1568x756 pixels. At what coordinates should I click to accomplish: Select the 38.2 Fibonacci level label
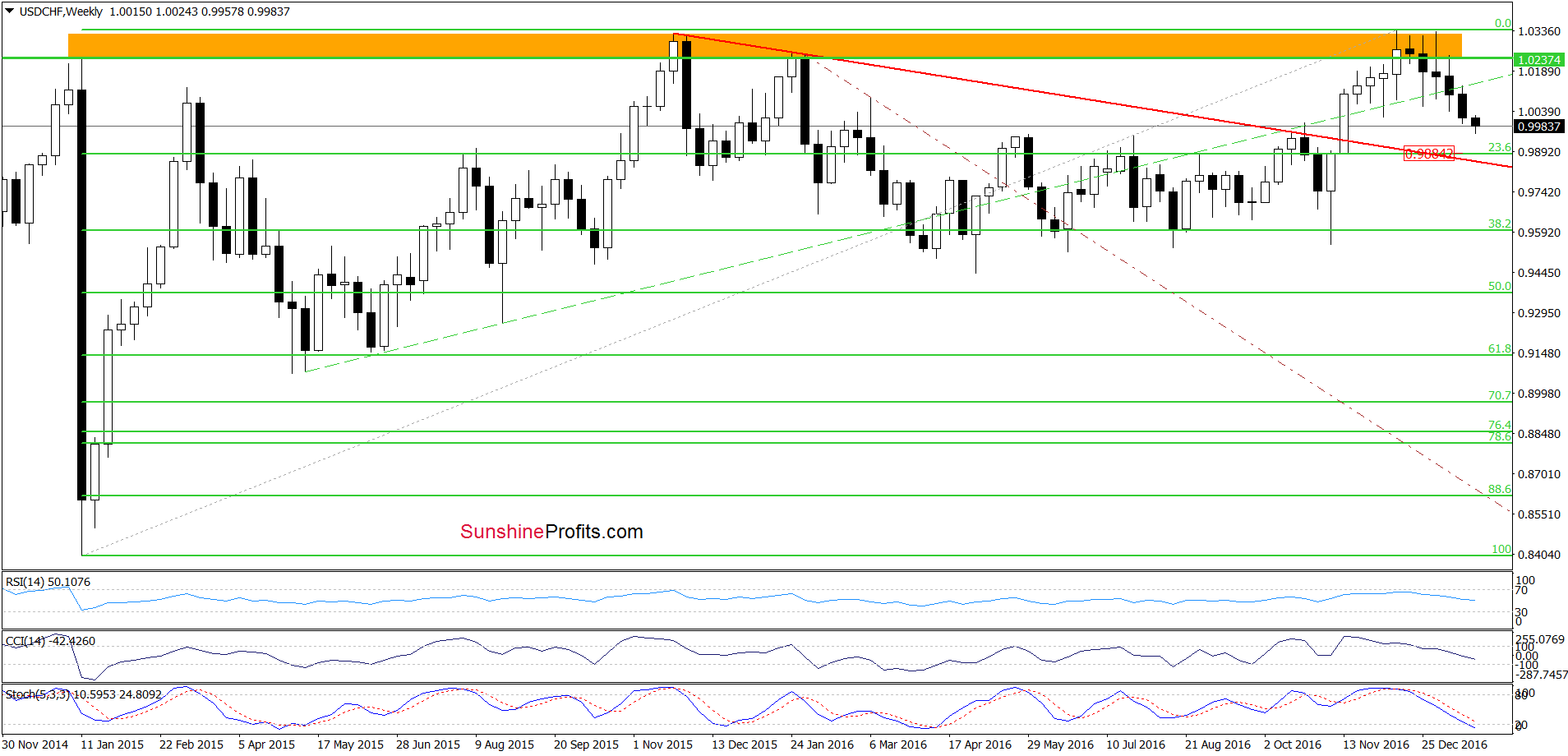1499,224
